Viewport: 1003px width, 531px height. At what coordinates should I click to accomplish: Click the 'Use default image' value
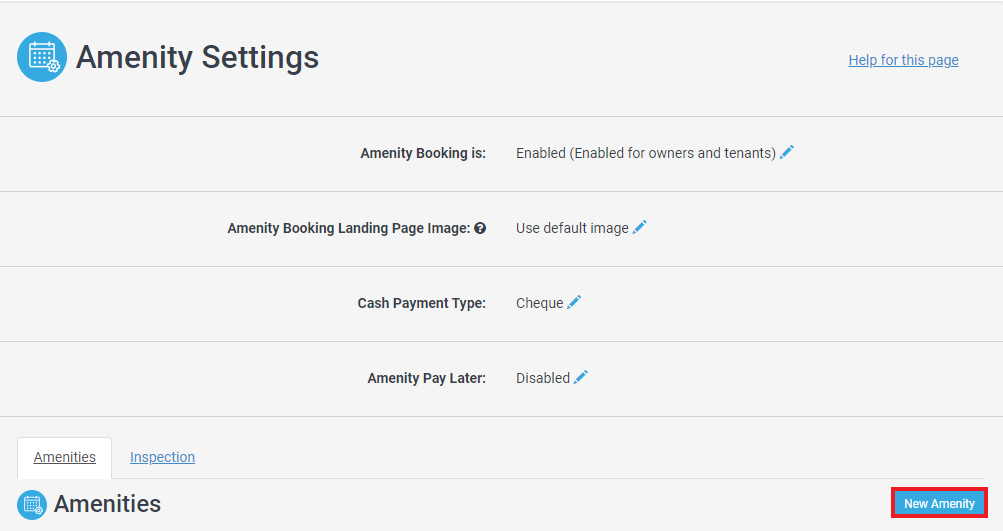(572, 228)
